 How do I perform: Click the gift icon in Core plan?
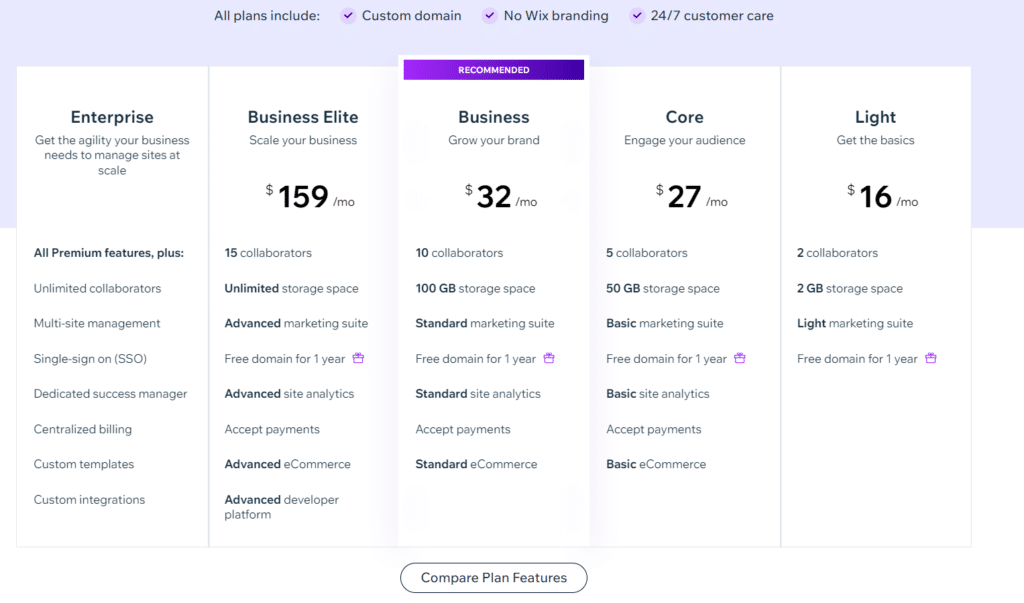[740, 358]
